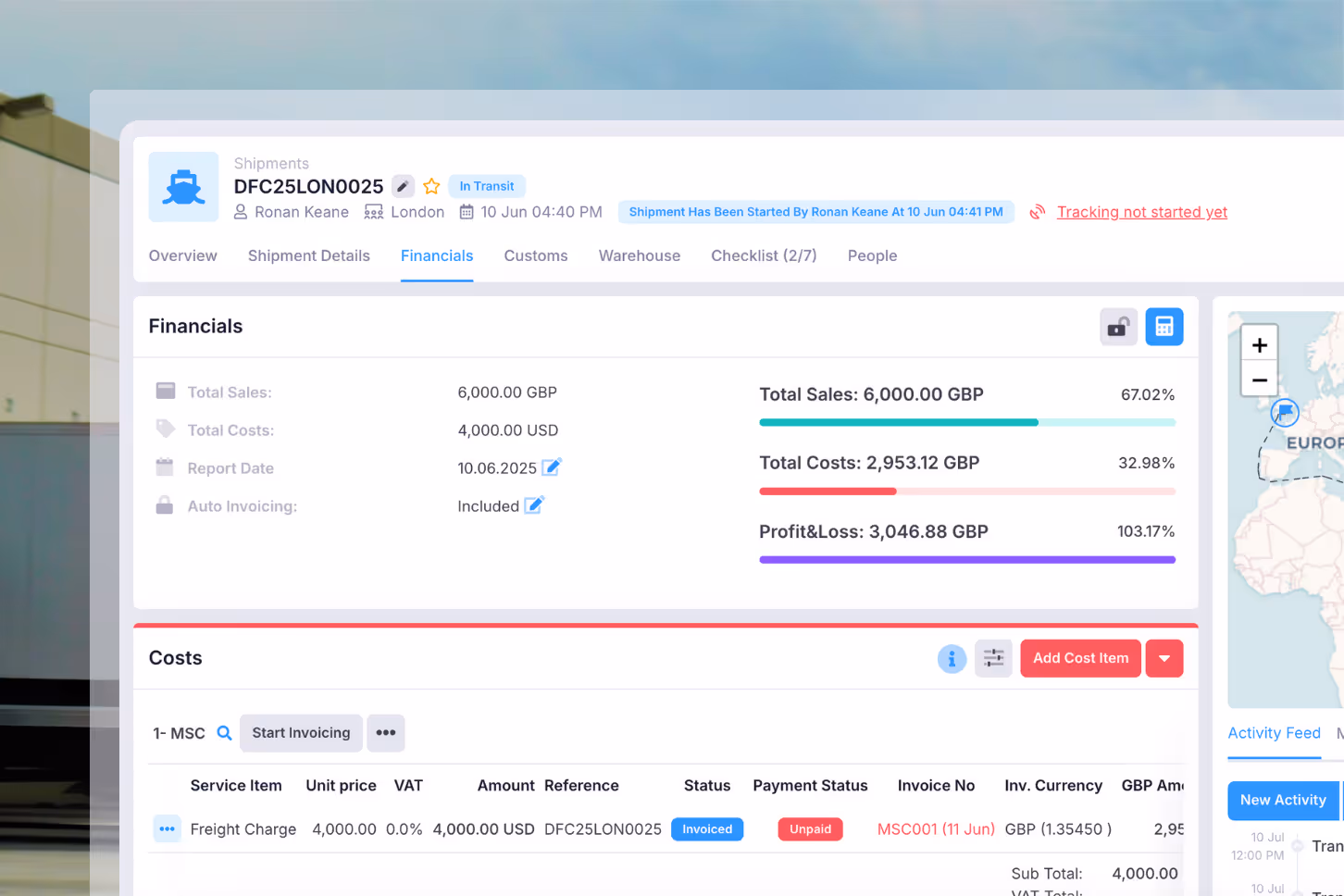Edit the Report Date value
This screenshot has width=1344, height=896.
click(552, 467)
